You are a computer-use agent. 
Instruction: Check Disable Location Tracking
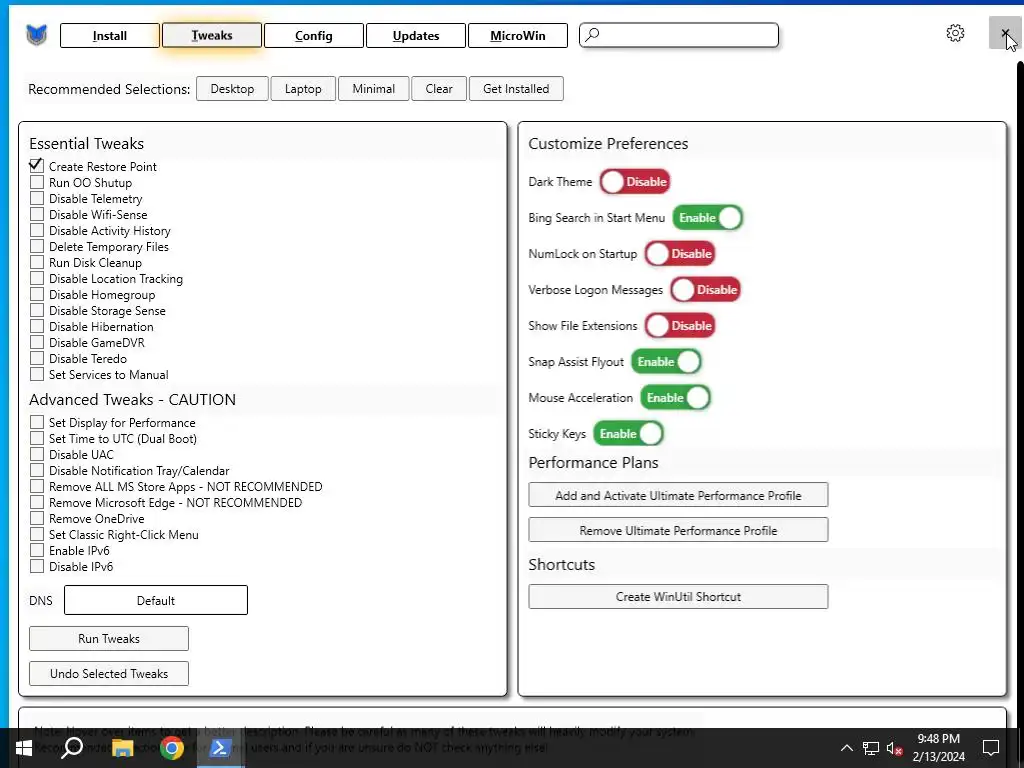37,278
